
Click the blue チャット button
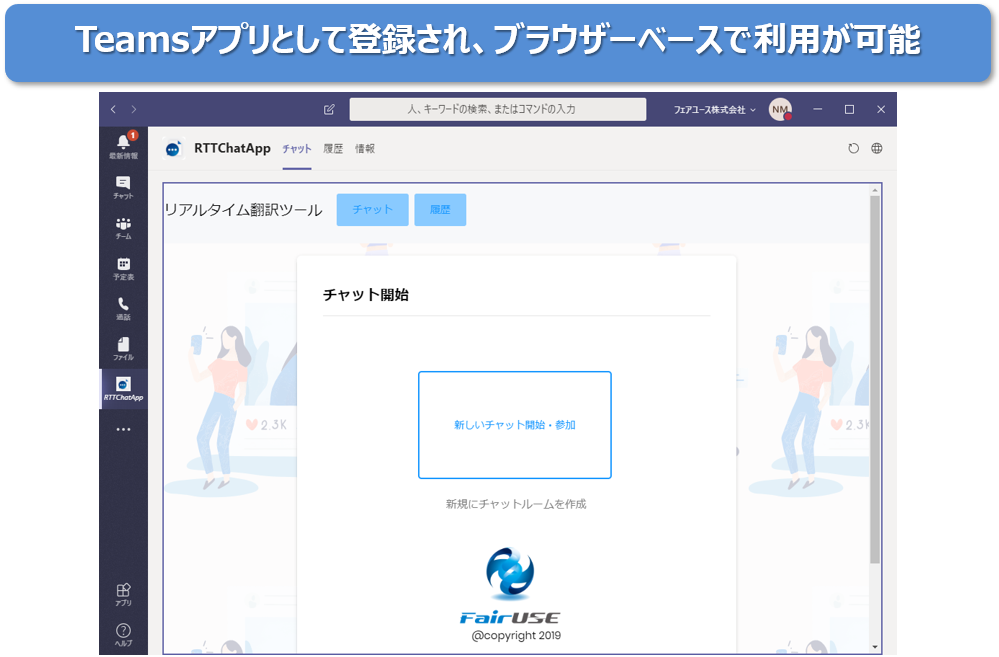(373, 210)
